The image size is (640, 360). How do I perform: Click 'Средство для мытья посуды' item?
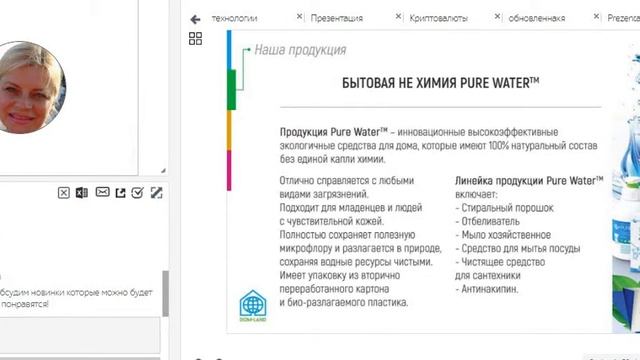518,249
